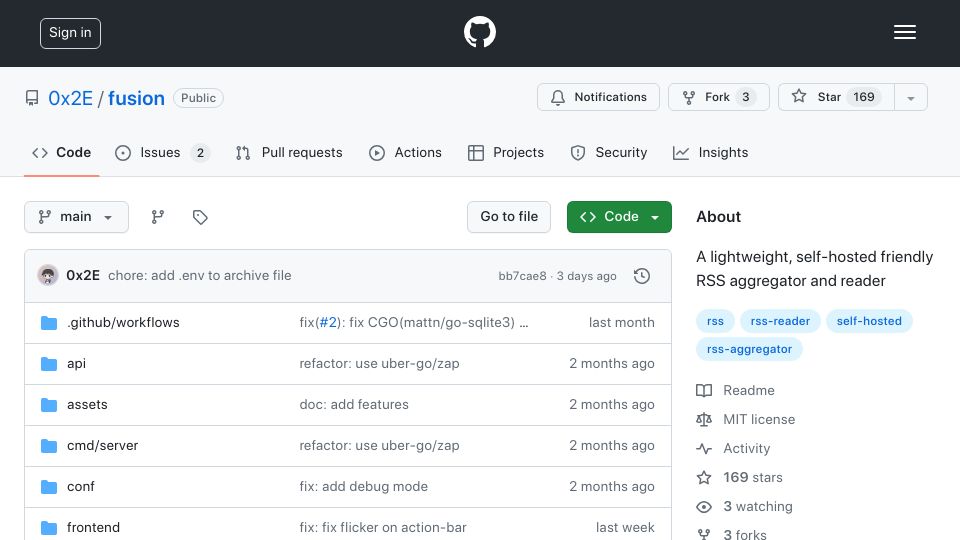This screenshot has height=540, width=960.
Task: Expand the dropdown arrow beside Star
Action: pyautogui.click(x=911, y=97)
